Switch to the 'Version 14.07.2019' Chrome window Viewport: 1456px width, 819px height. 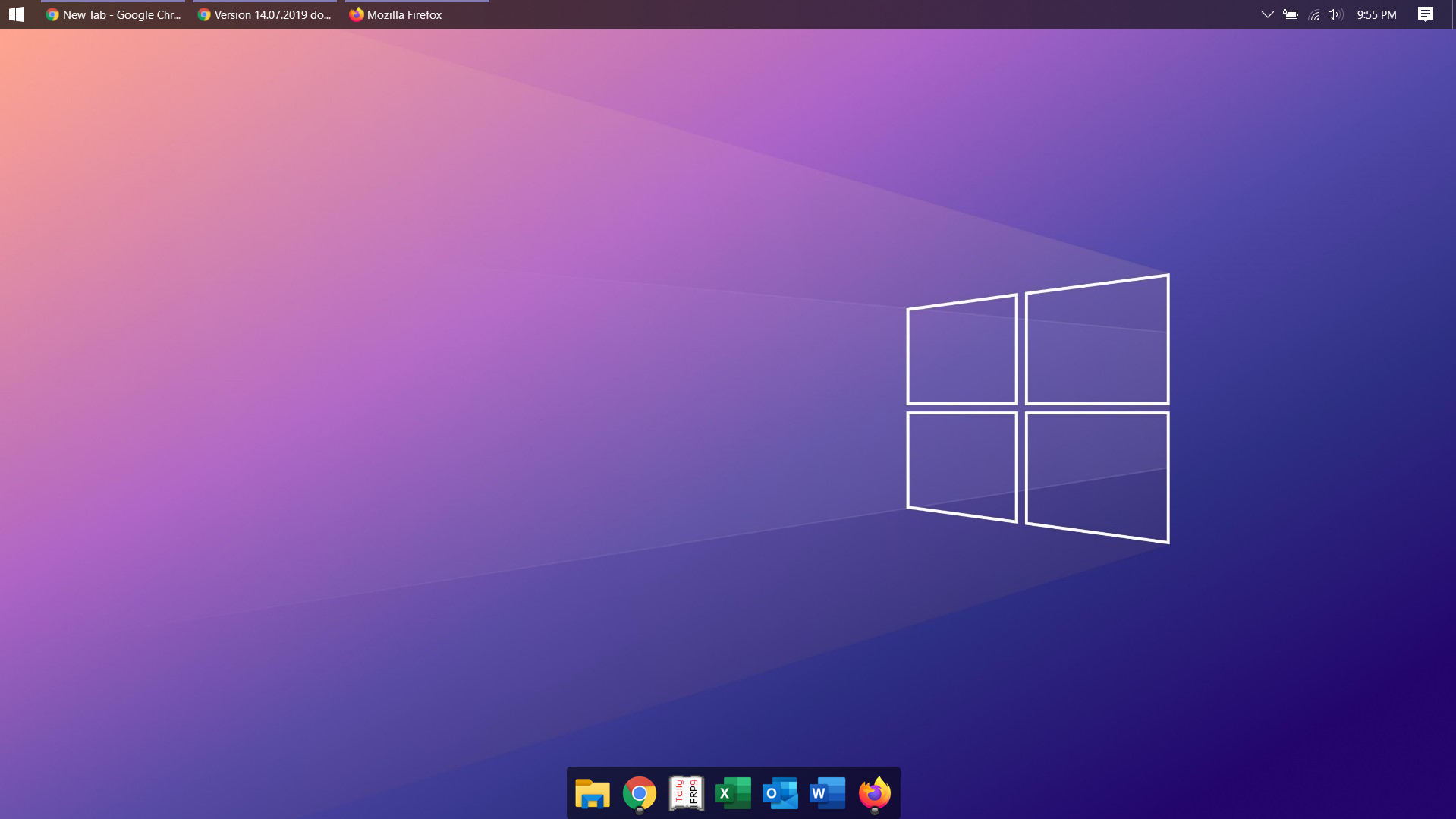click(x=264, y=14)
